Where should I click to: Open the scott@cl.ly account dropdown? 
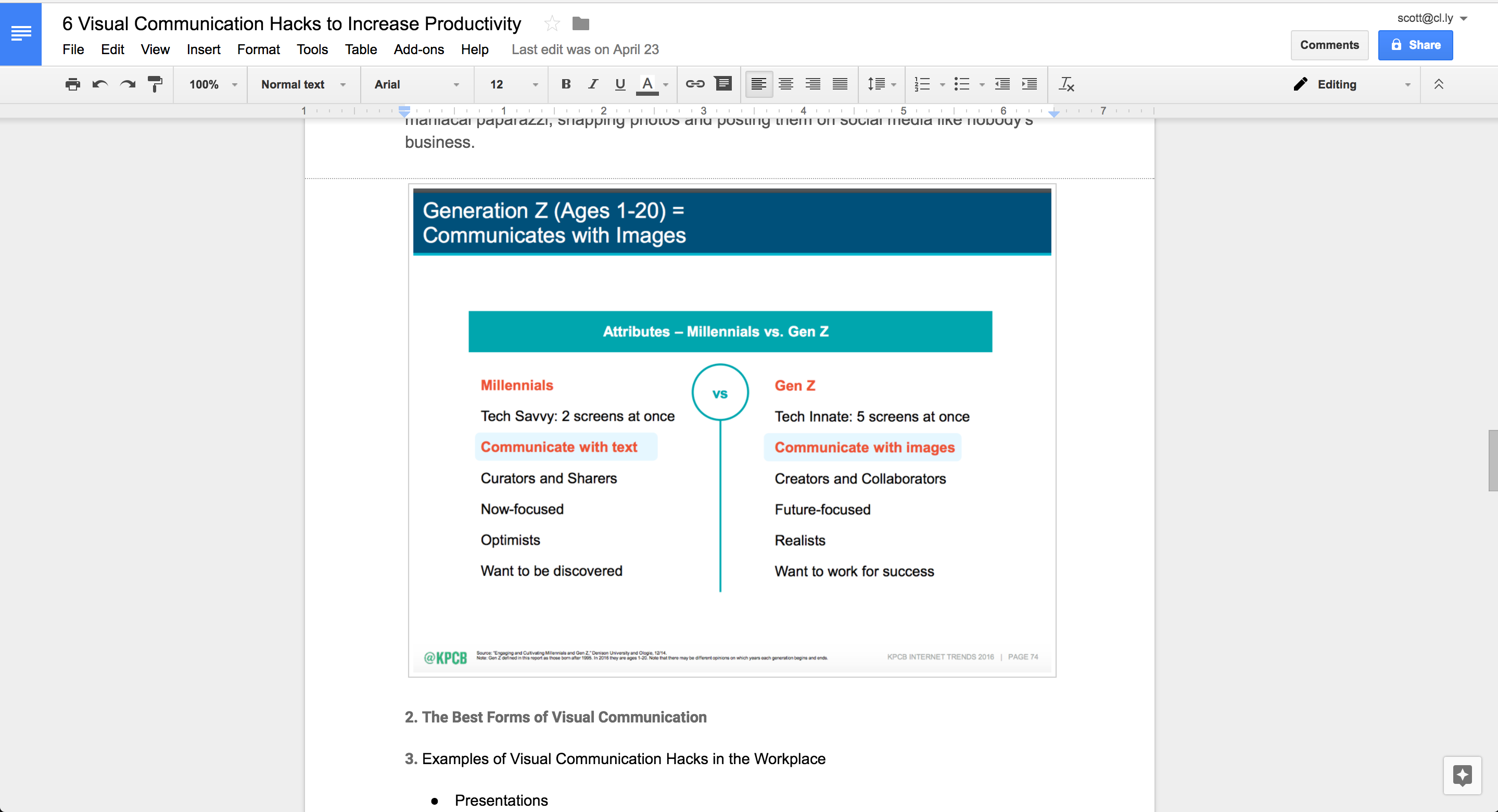[x=1432, y=18]
